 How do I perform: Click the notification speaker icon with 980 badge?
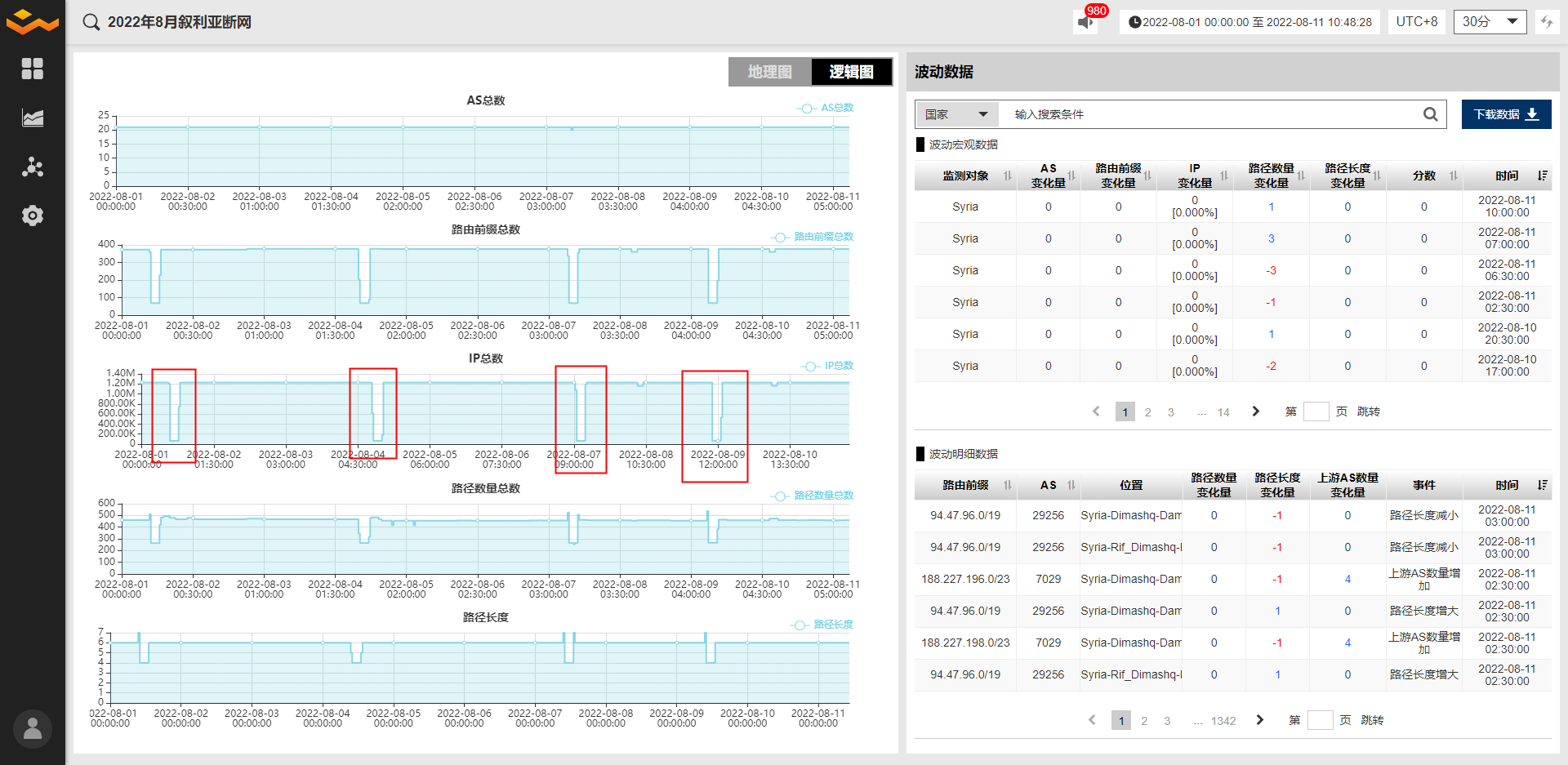(x=1085, y=22)
